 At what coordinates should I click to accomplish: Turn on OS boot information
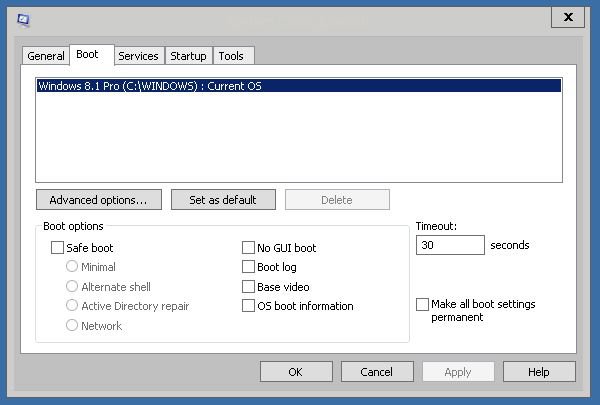tap(248, 306)
